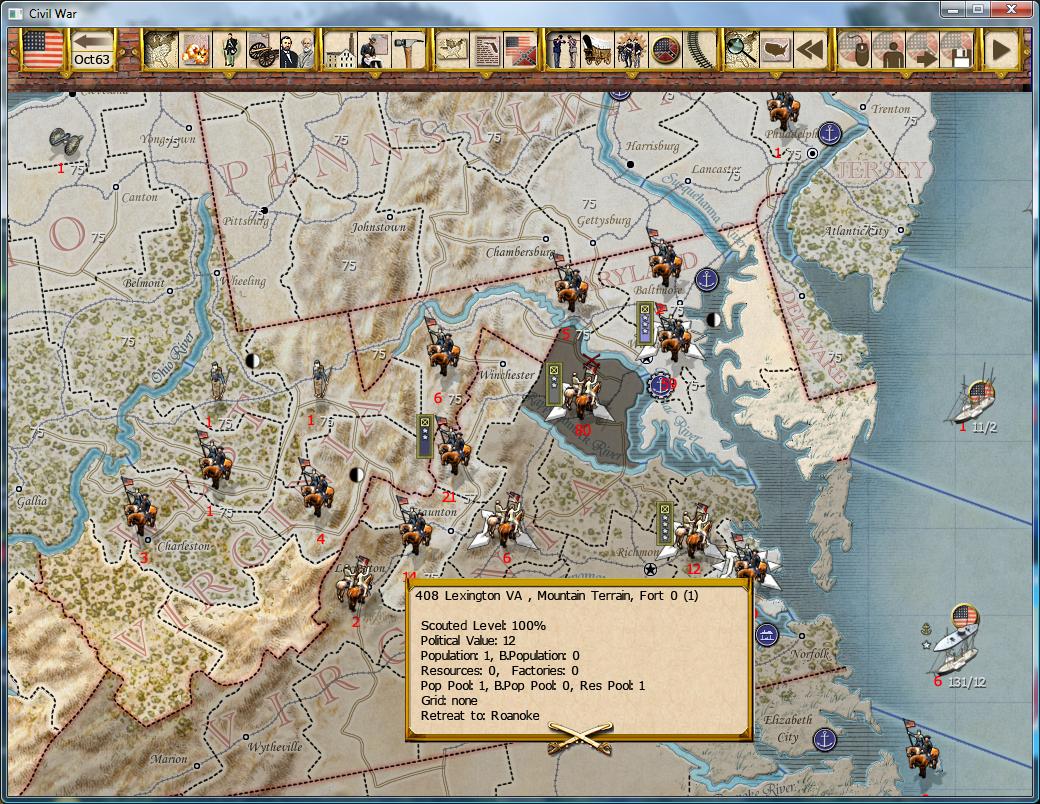The height and width of the screenshot is (804, 1040).
Task: Toggle the two facing soldiers icon
Action: coord(564,49)
